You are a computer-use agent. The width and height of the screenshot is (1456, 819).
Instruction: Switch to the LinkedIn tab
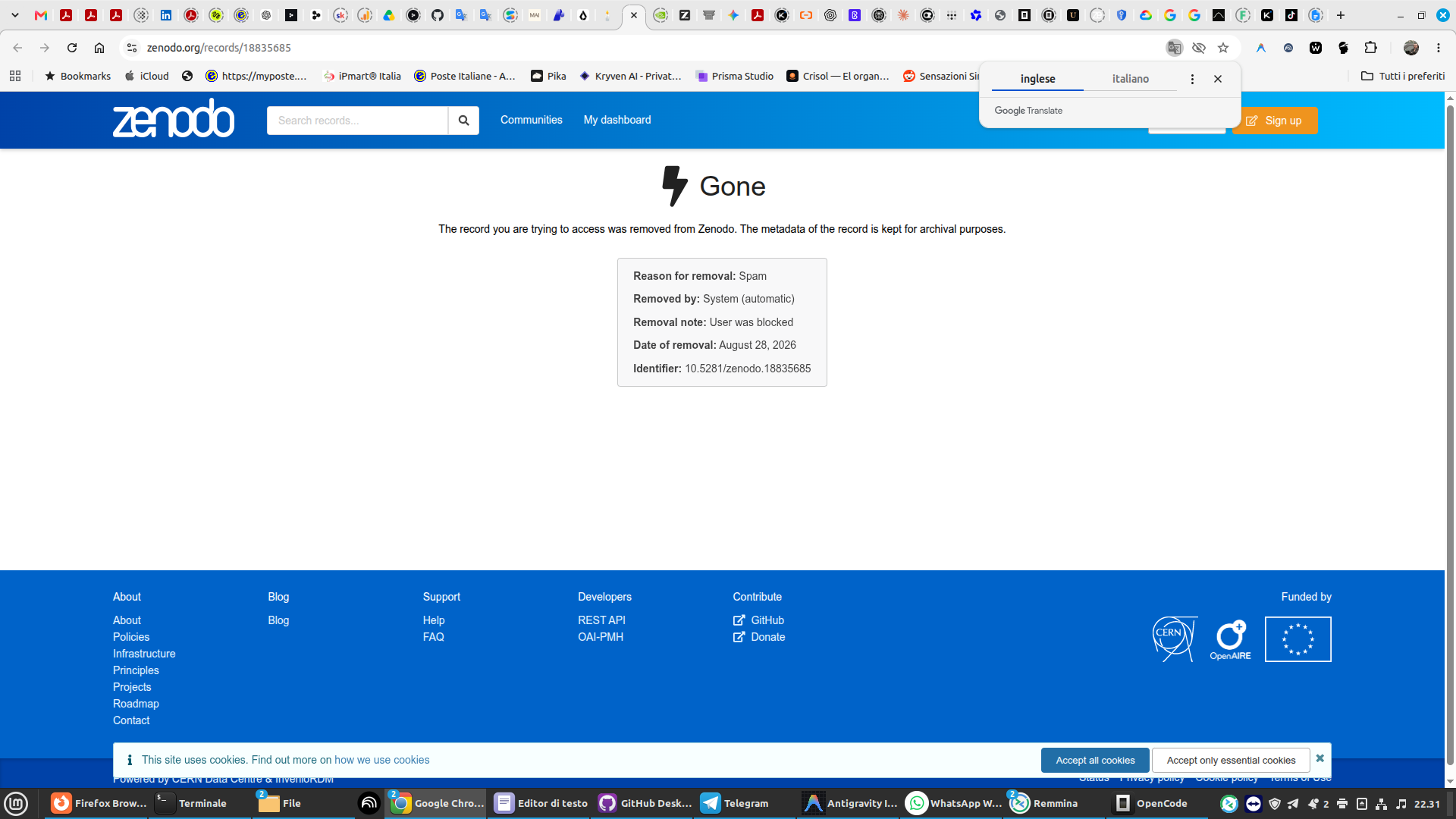(x=166, y=15)
